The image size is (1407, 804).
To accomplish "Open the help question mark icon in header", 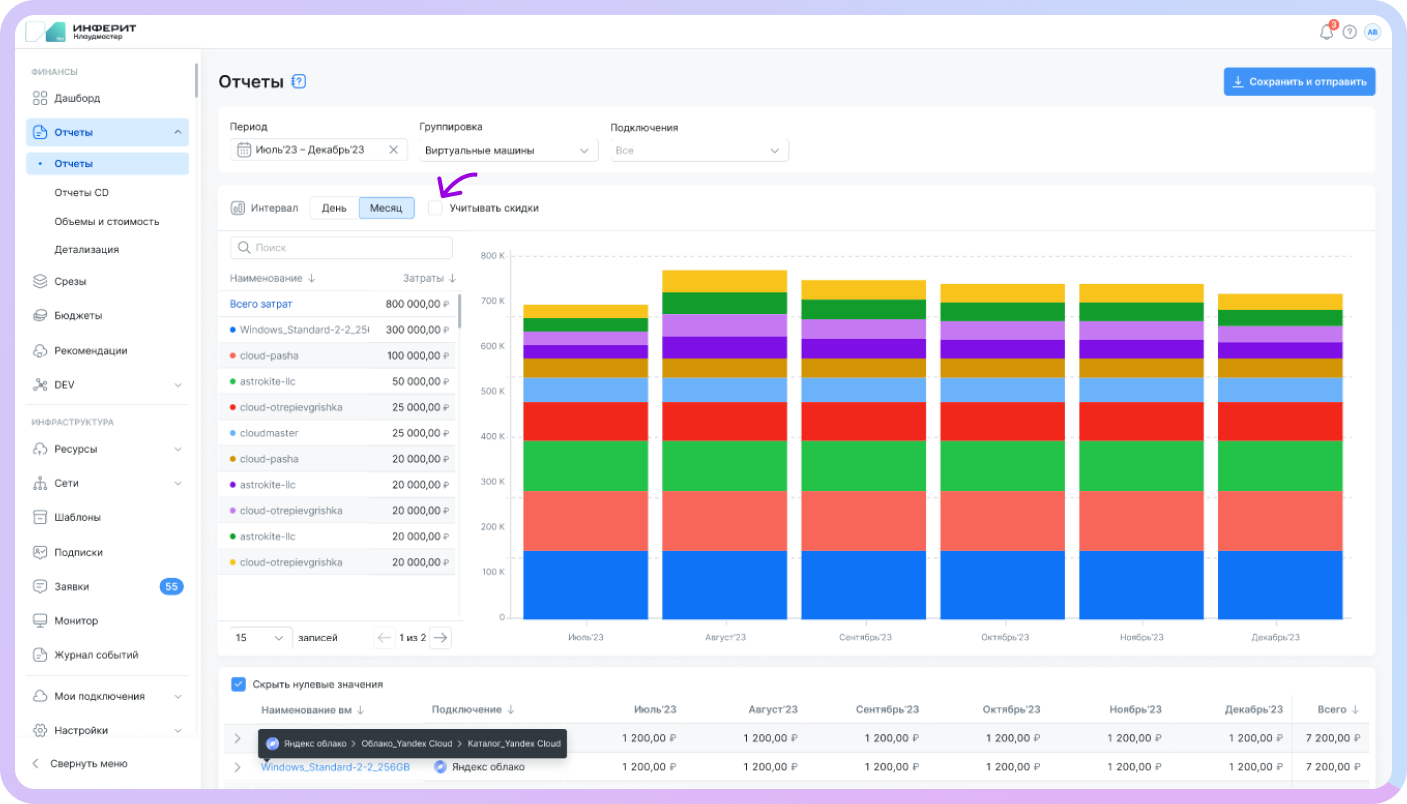I will click(x=1349, y=32).
